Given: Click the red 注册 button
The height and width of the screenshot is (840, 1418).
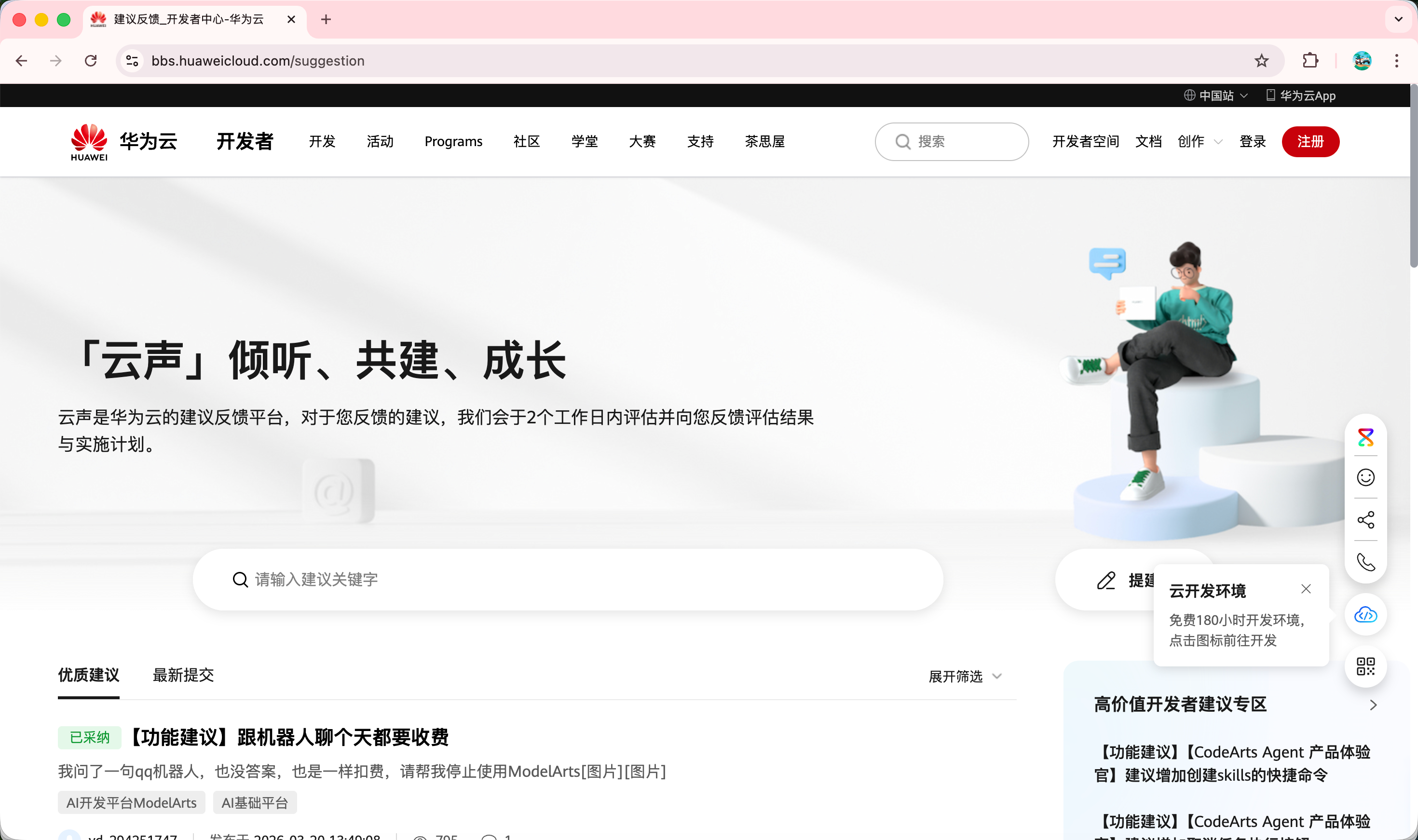Looking at the screenshot, I should 1310,141.
